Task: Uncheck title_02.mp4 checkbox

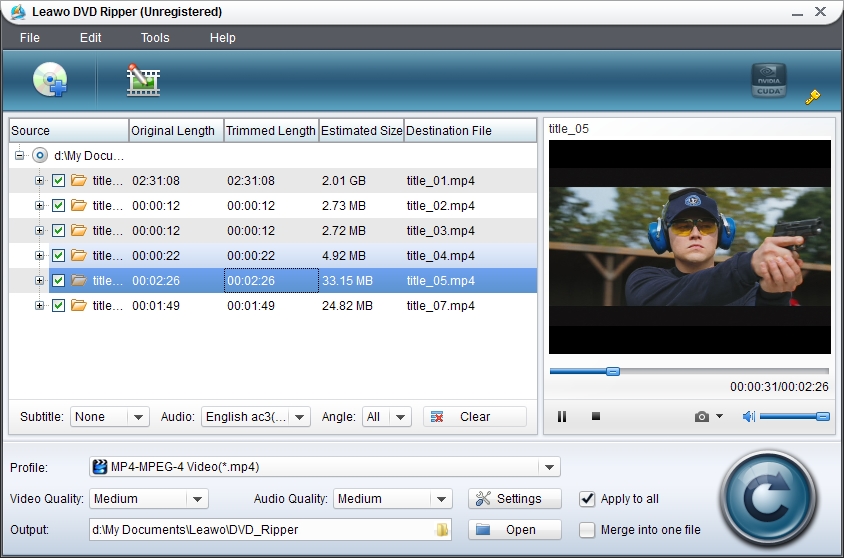Action: point(59,206)
